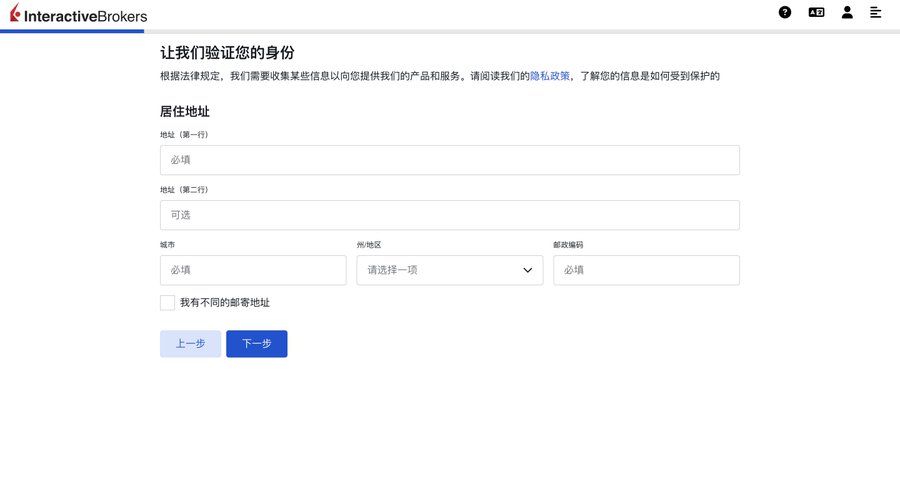Open the help question mark icon
The image size is (900, 488).
tap(785, 12)
